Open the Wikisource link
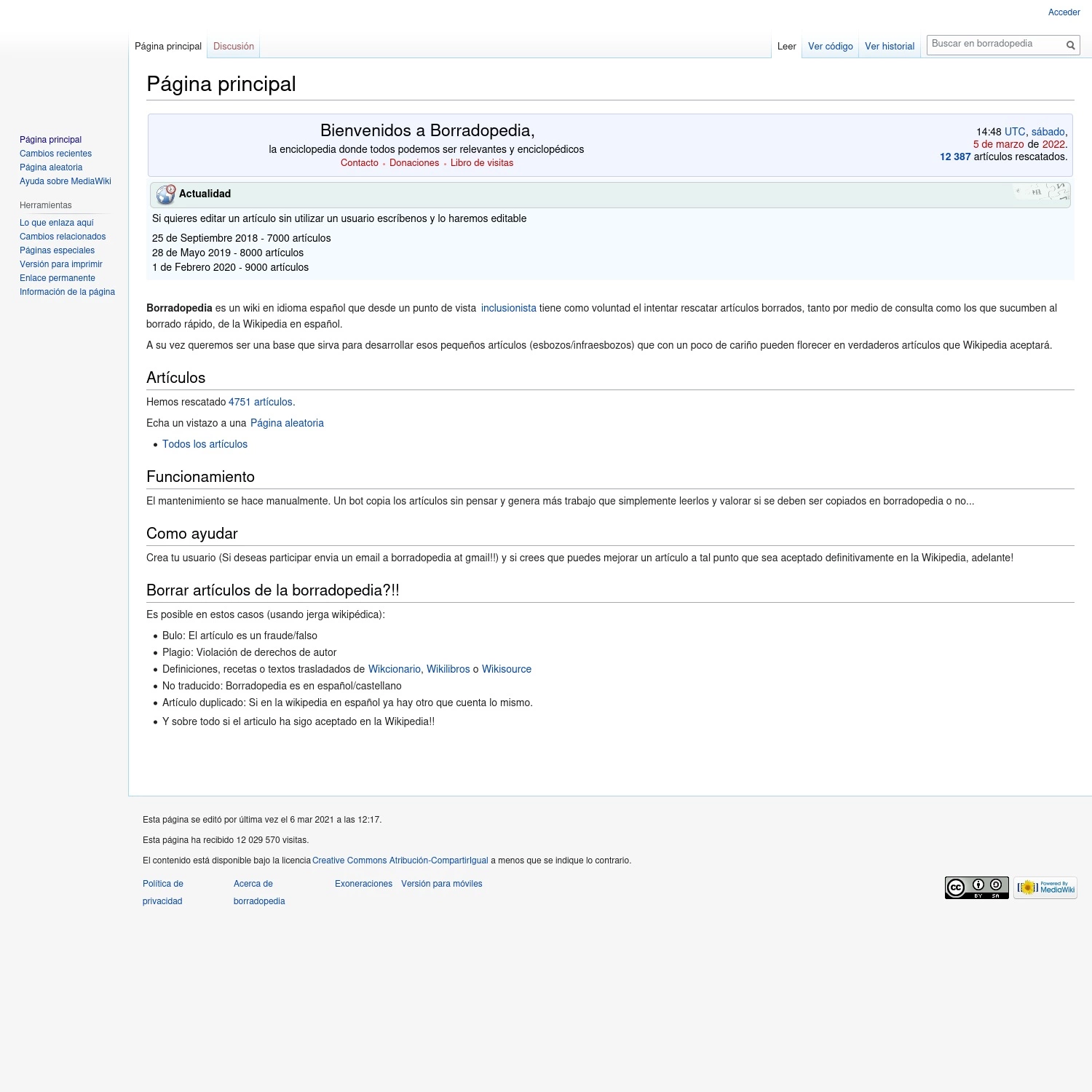1092x1092 pixels. point(507,669)
